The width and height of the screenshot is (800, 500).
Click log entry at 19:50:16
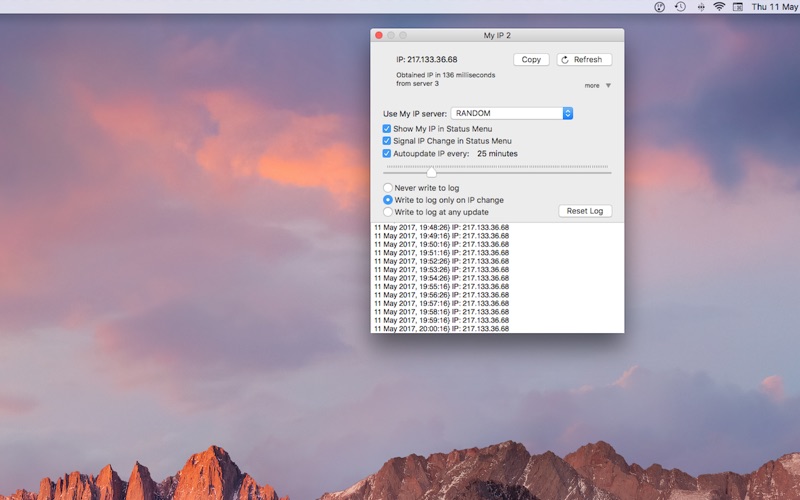441,244
